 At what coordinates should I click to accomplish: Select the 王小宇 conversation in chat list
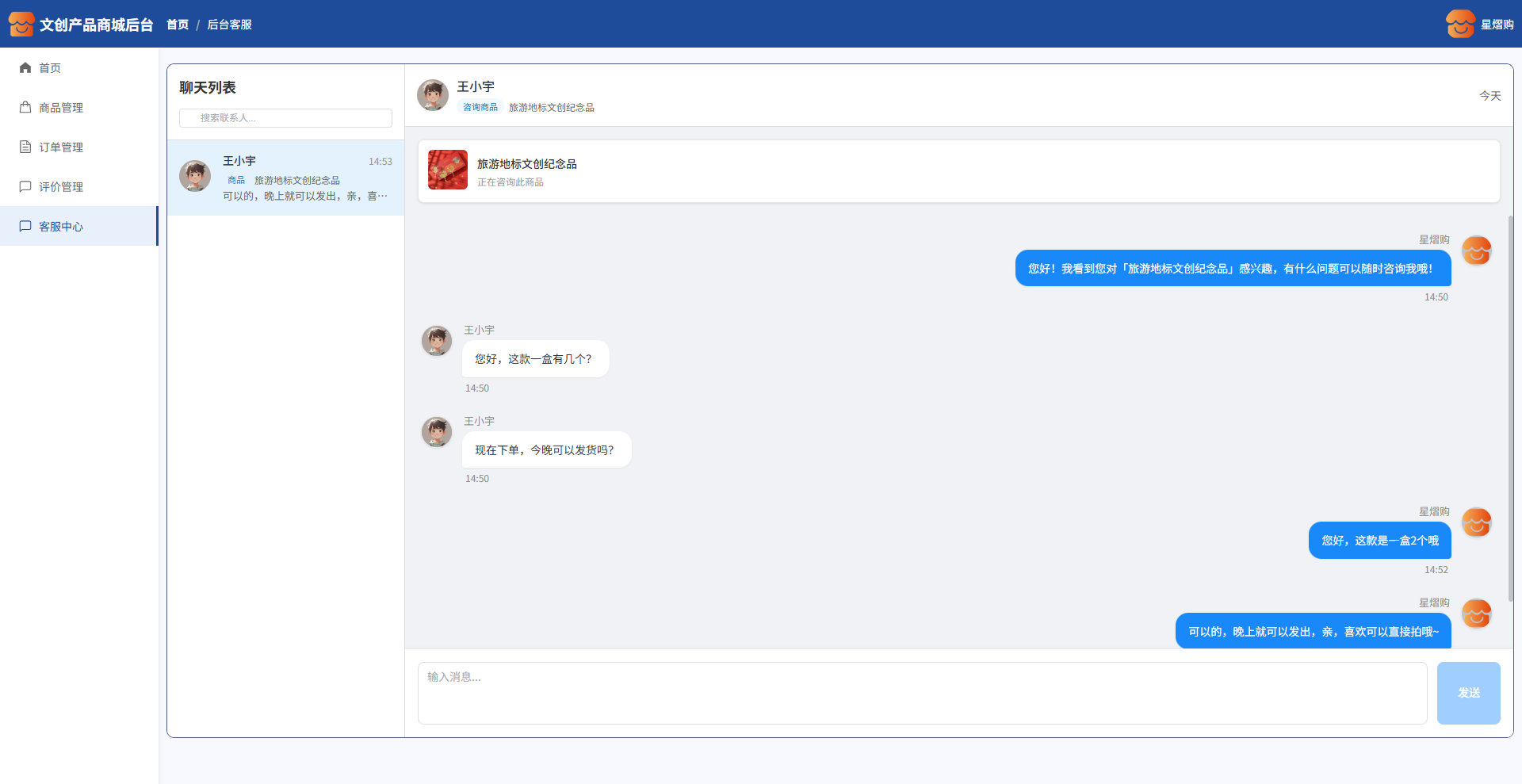(x=285, y=178)
